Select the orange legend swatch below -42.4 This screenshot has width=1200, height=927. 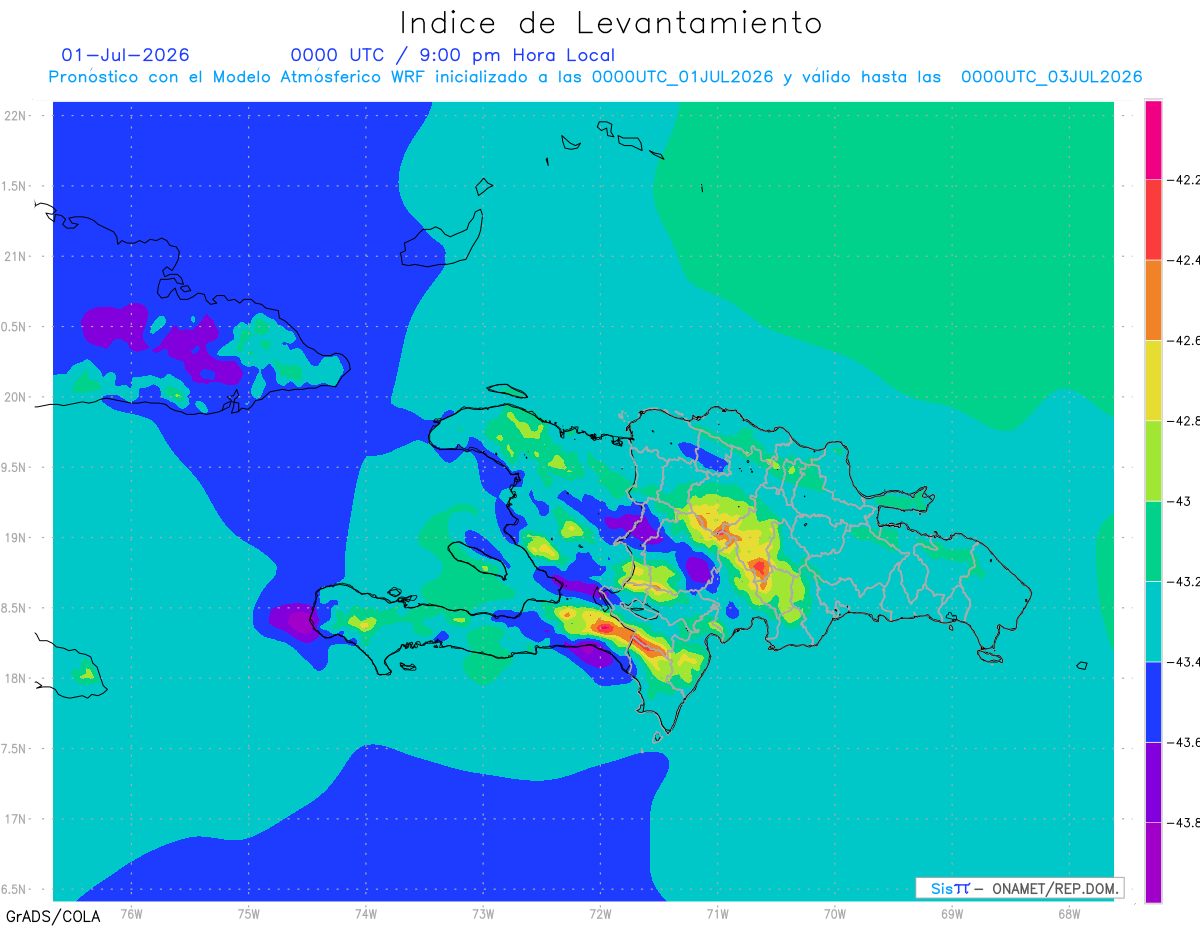pos(1153,300)
